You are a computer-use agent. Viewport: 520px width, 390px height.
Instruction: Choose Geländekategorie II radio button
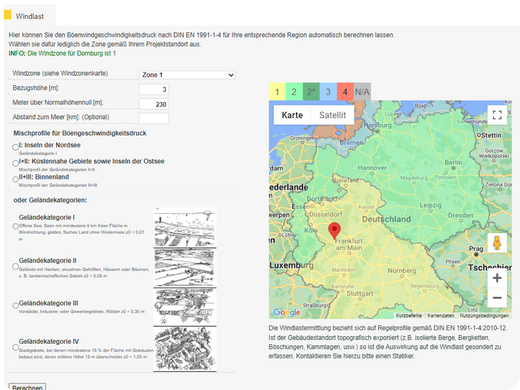pos(15,266)
